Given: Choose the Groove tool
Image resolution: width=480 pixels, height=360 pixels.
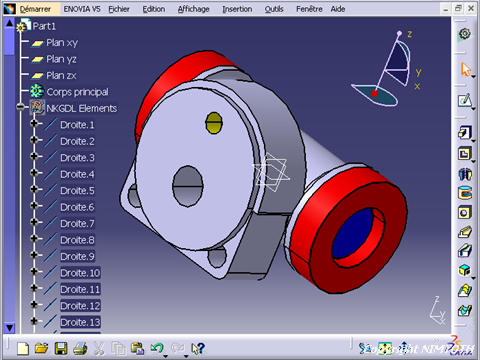Looking at the screenshot, I should pyautogui.click(x=464, y=193).
